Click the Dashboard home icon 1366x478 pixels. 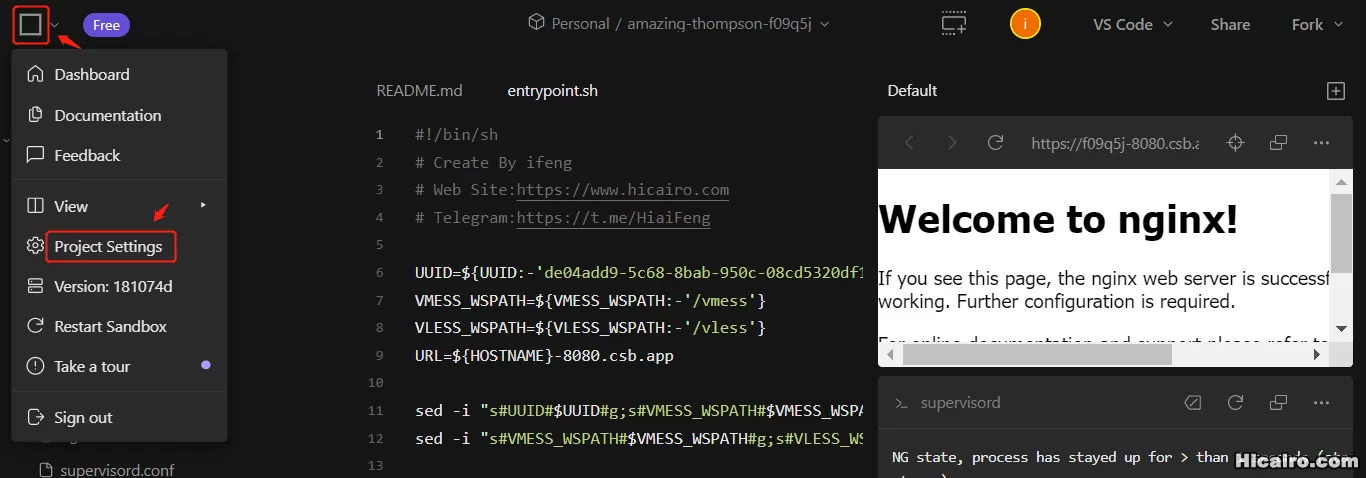point(36,74)
